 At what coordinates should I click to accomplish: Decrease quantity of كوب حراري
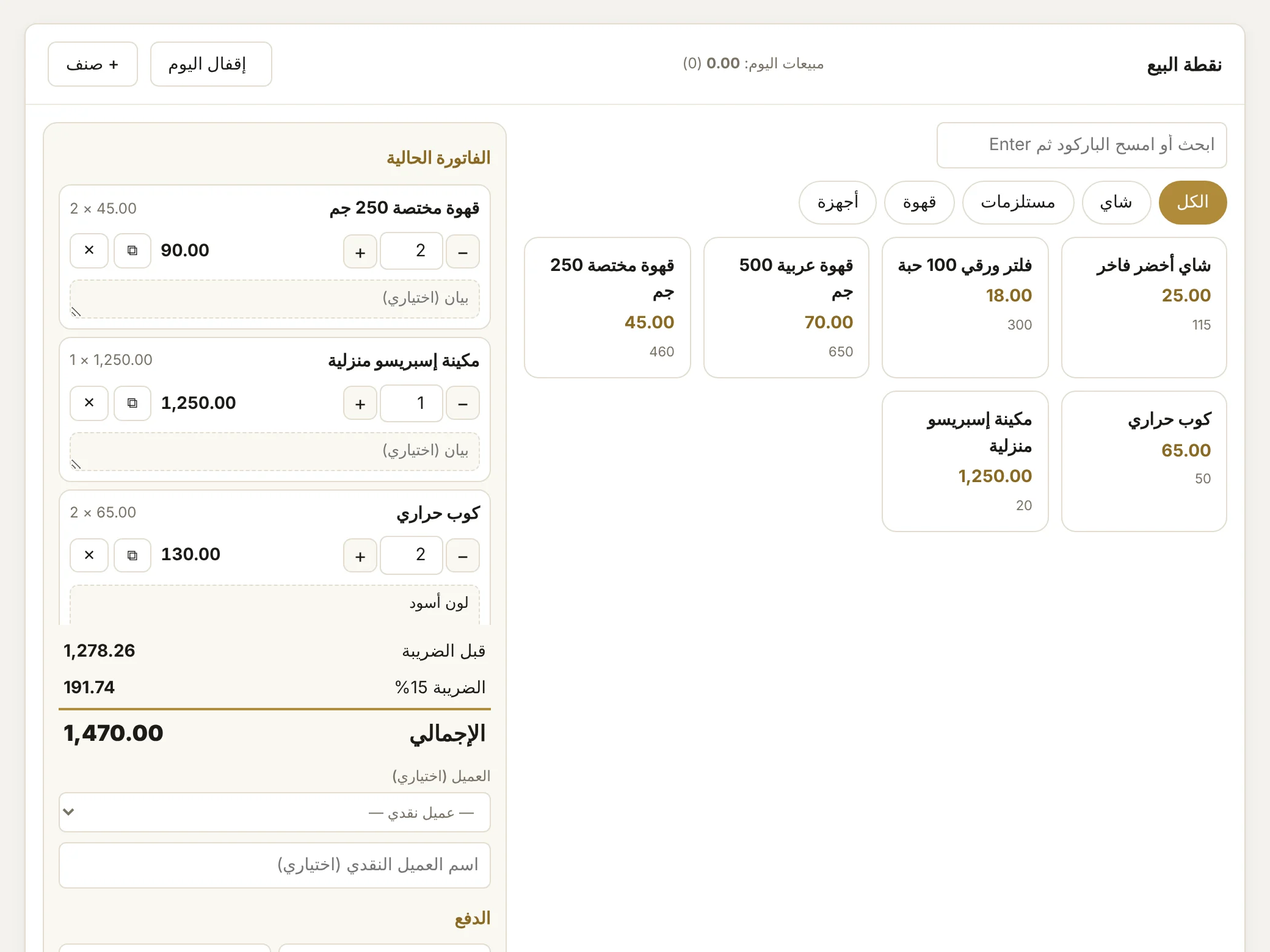463,555
